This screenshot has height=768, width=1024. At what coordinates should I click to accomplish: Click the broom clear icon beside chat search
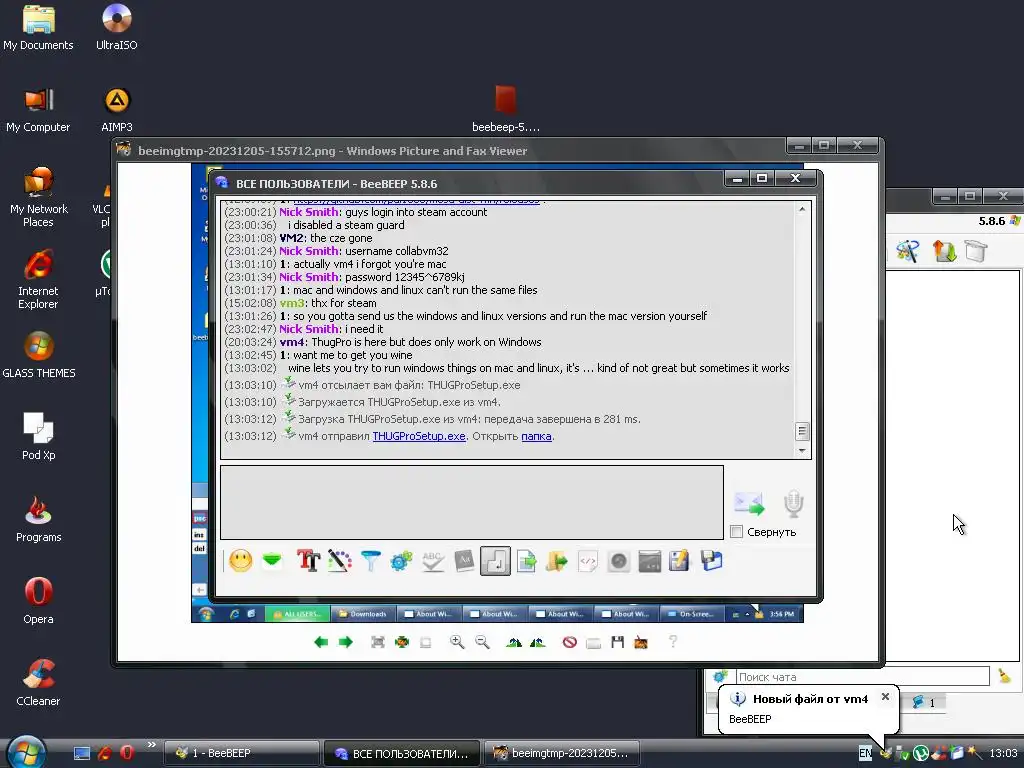click(1004, 677)
